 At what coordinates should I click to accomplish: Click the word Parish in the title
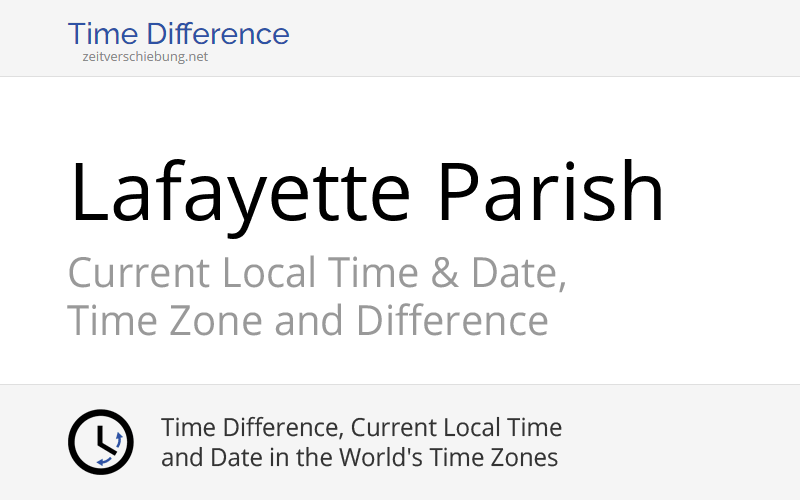tap(551, 191)
